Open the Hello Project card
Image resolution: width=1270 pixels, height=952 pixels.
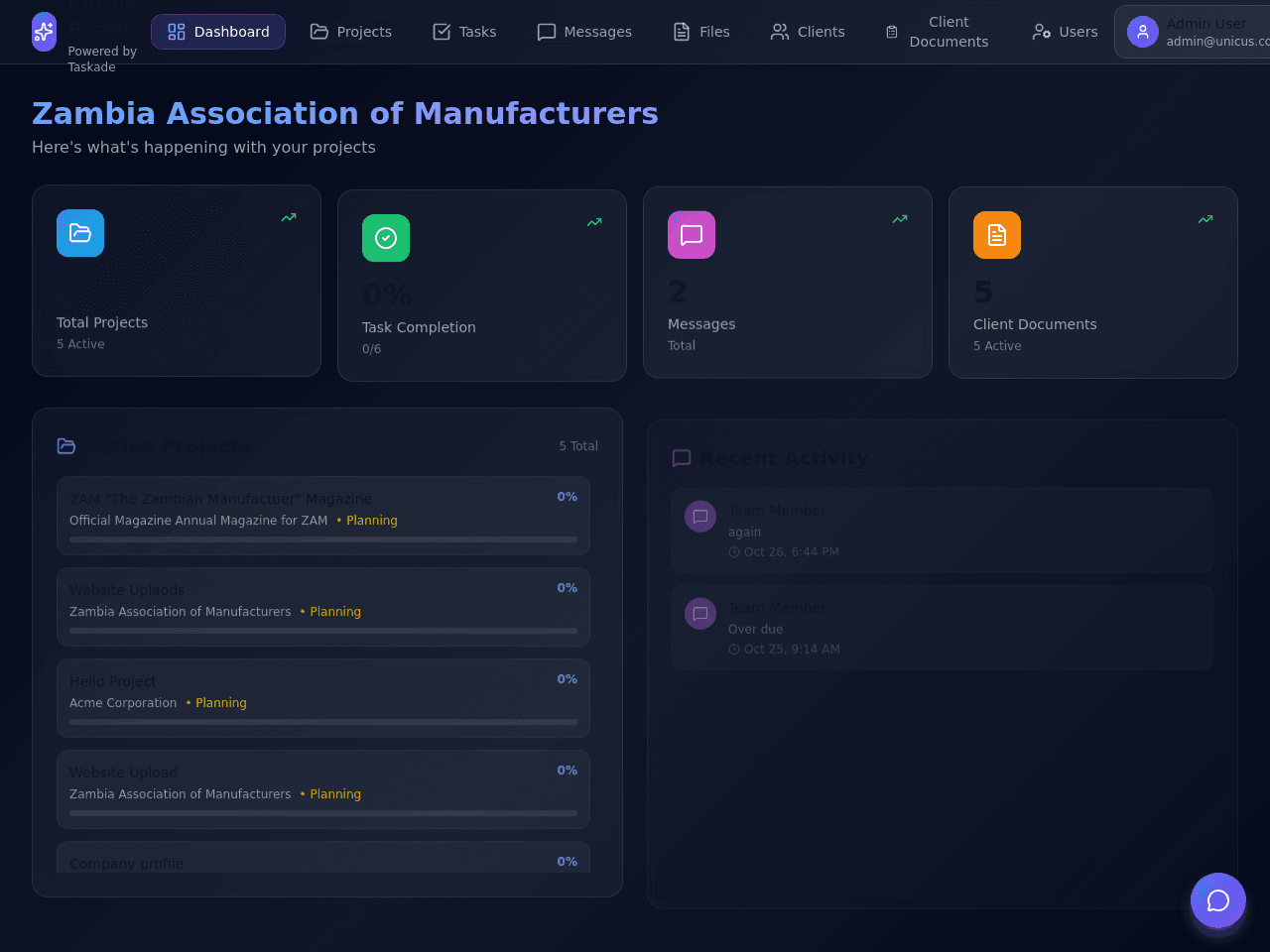[323, 698]
